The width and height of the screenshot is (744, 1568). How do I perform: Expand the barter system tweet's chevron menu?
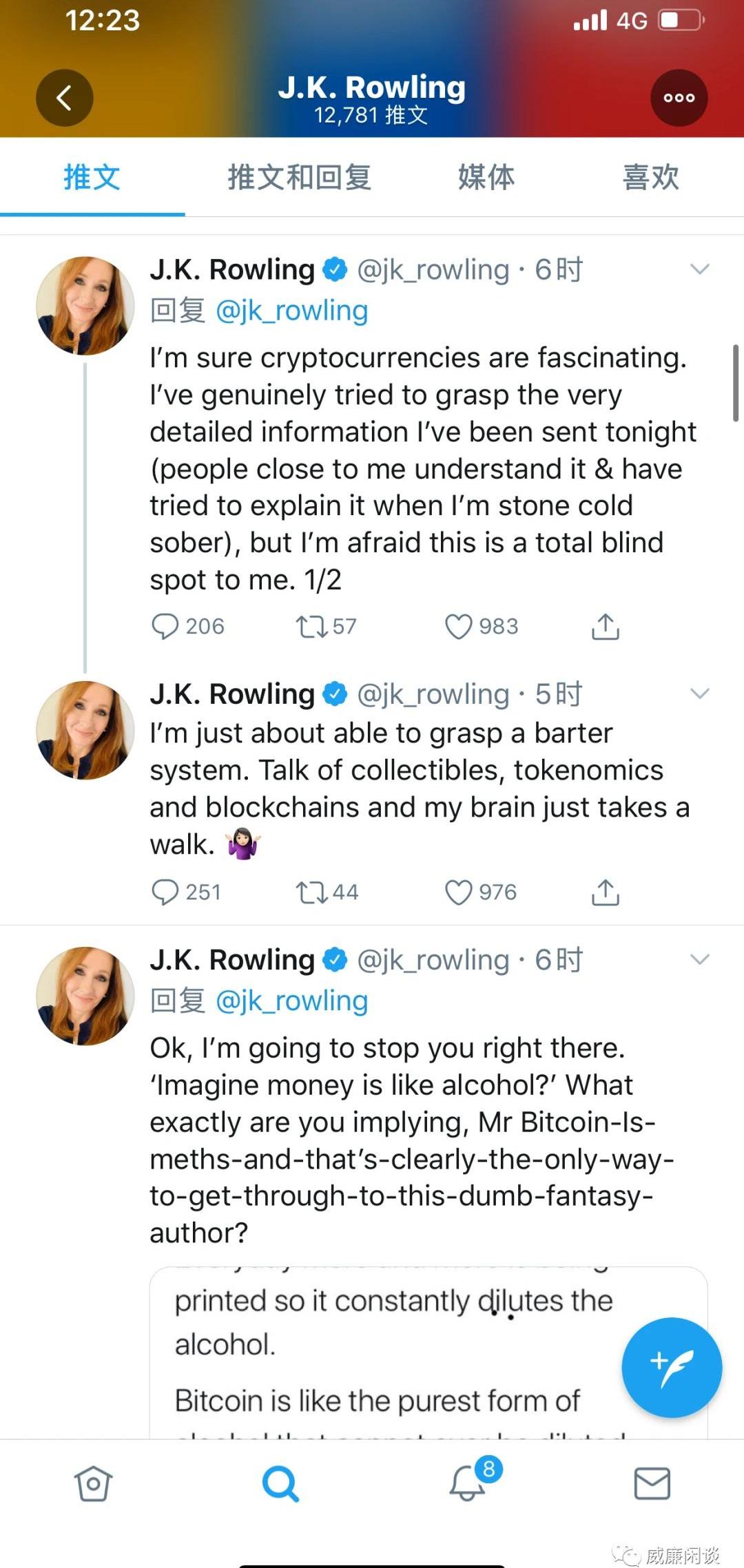pyautogui.click(x=699, y=693)
